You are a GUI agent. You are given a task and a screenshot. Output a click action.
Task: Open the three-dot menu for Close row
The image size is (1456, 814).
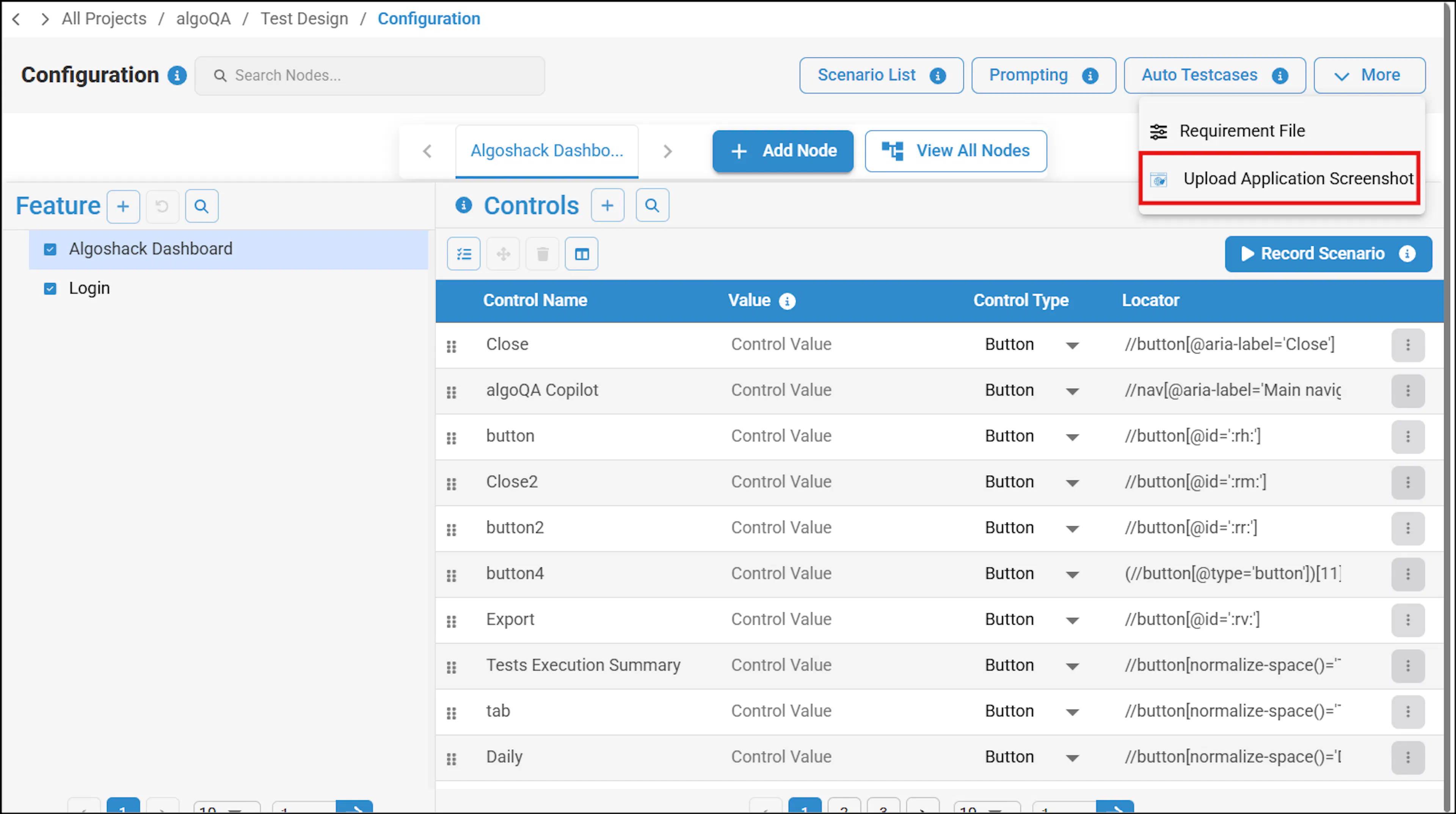(x=1407, y=345)
